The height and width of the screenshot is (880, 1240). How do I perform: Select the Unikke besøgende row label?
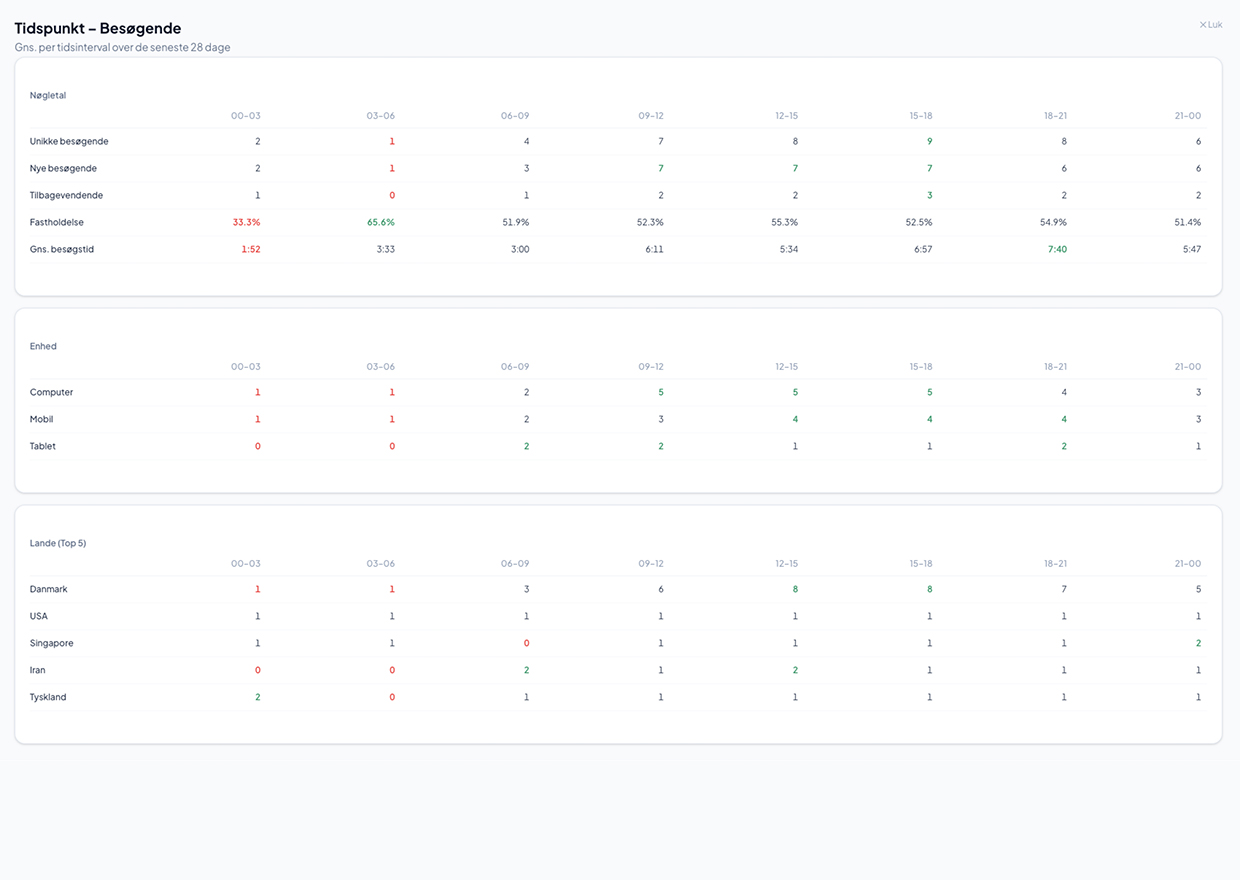68,141
